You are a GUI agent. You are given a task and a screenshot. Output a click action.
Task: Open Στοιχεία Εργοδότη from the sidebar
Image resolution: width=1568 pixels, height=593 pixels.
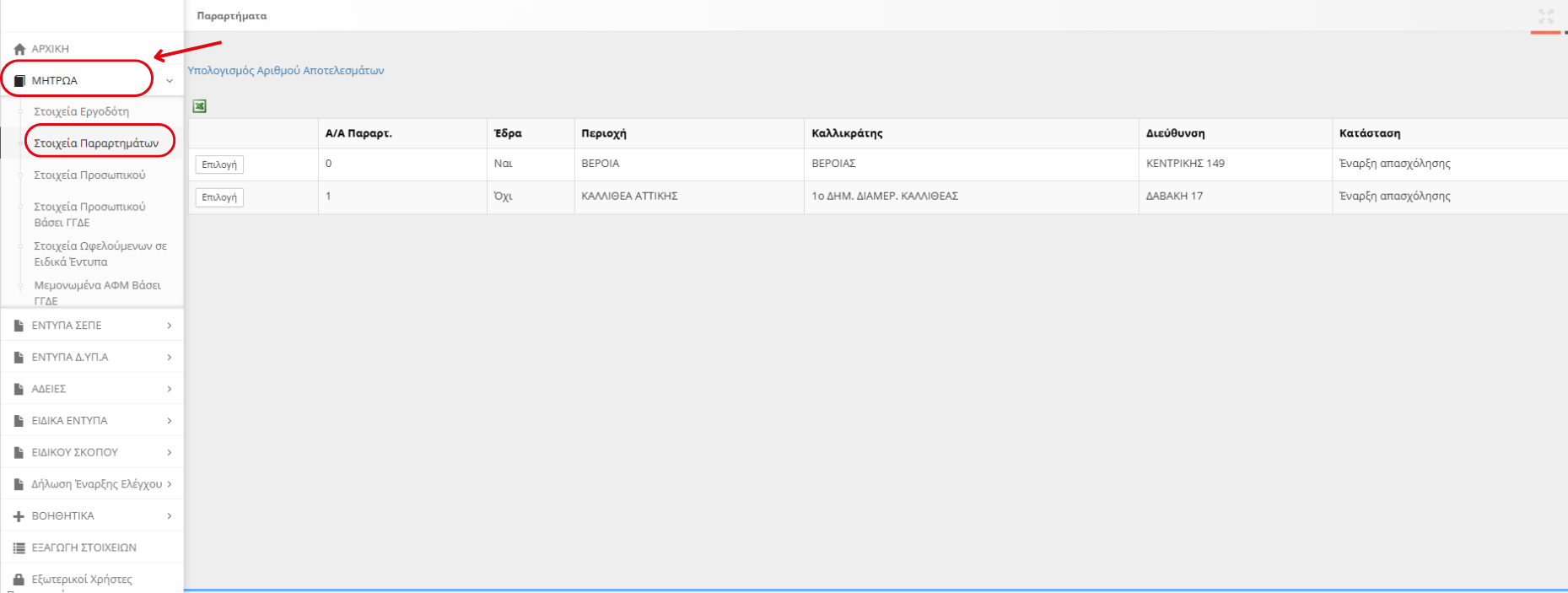[x=81, y=111]
